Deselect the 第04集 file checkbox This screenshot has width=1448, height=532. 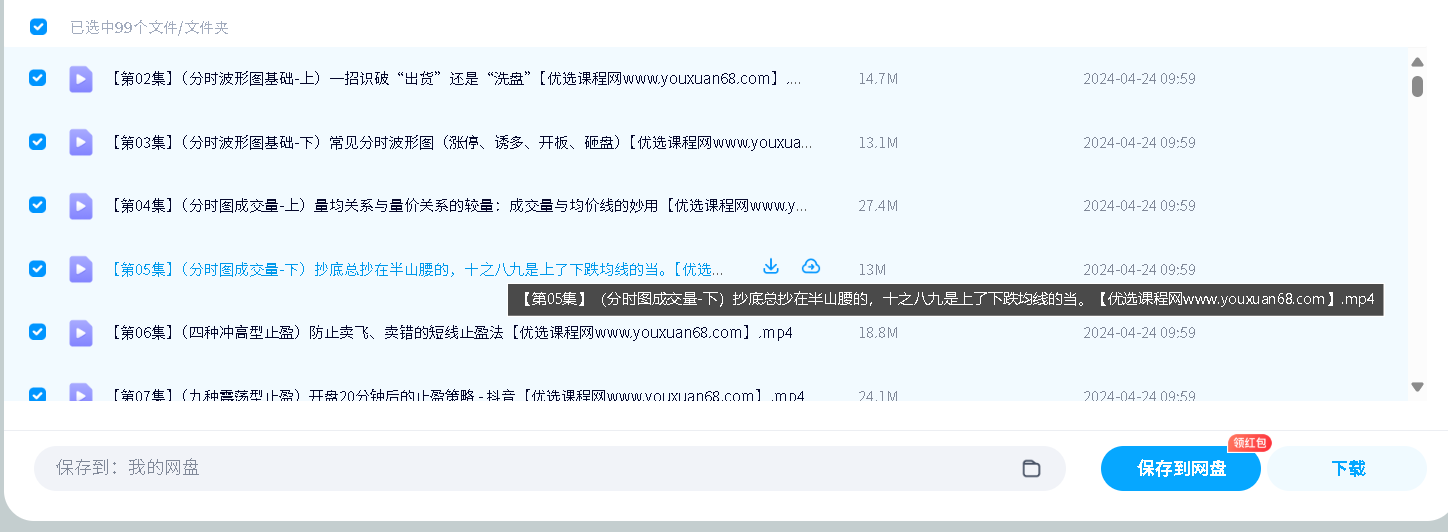38,205
